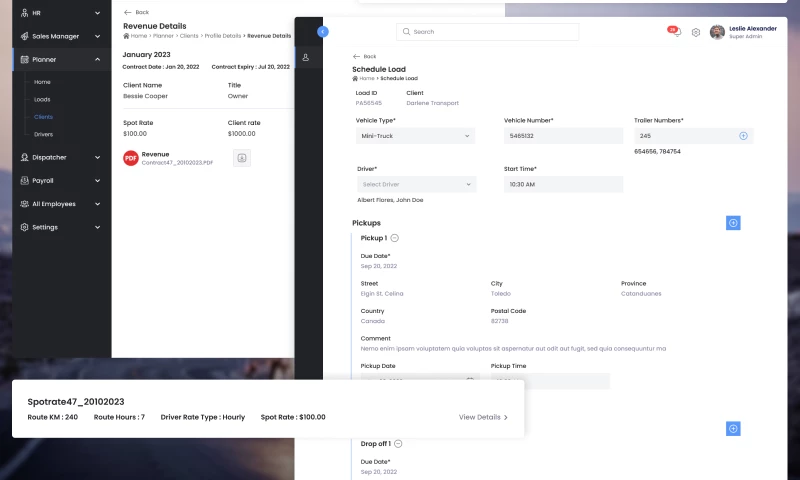Click Back link in Schedule Load
This screenshot has width=800, height=480.
point(365,57)
